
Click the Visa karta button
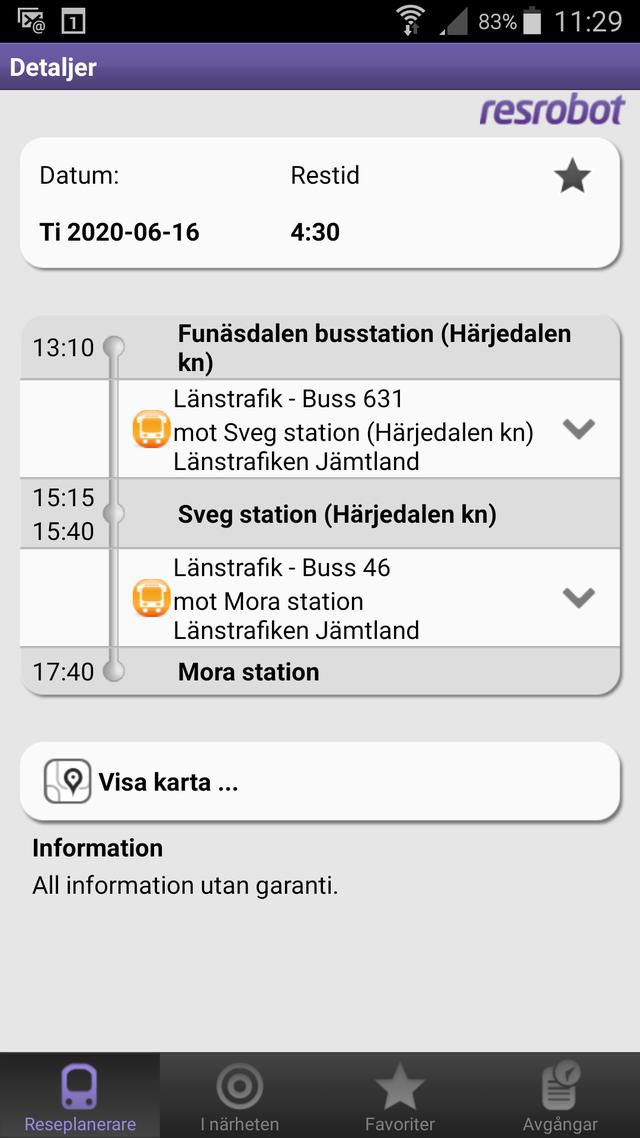[x=320, y=782]
